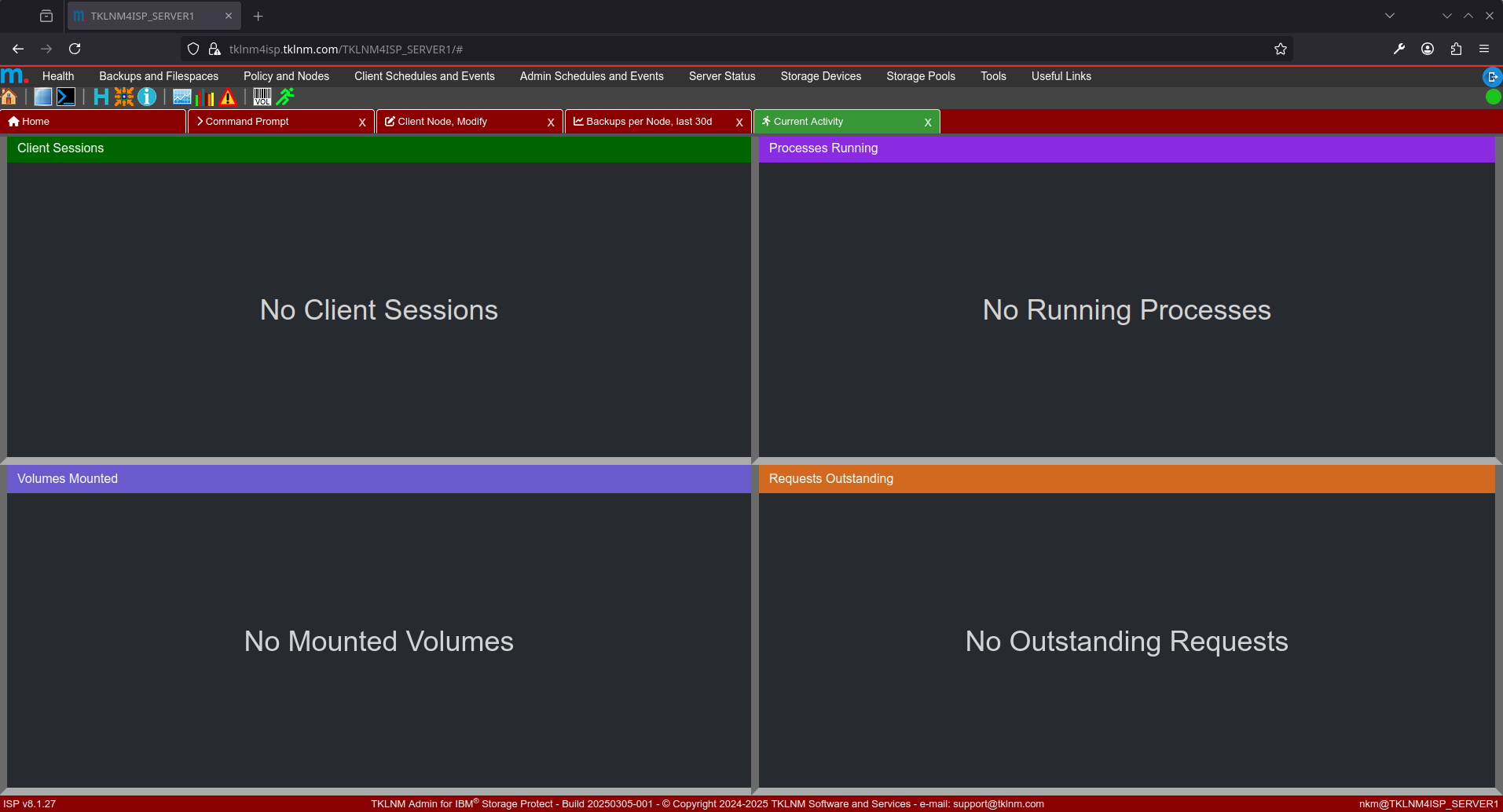Open the Useful Links menu

pos(1061,76)
